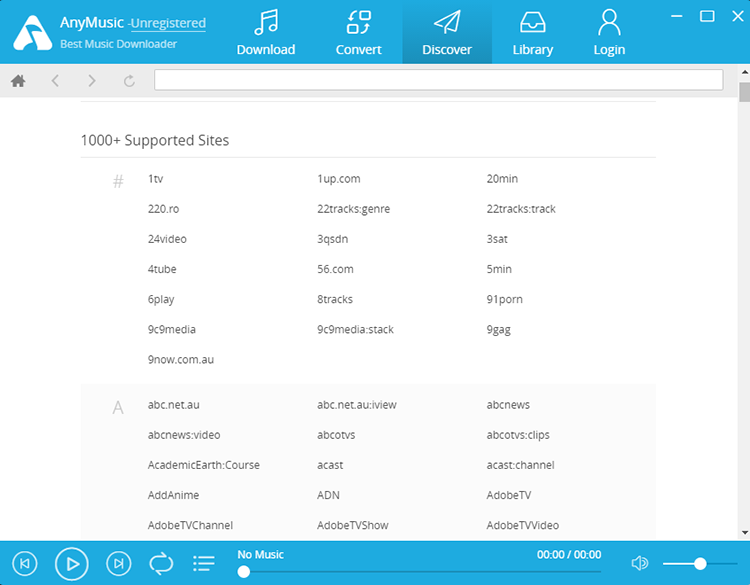Focus the URL address field
Image resolution: width=750 pixels, height=585 pixels.
click(438, 80)
